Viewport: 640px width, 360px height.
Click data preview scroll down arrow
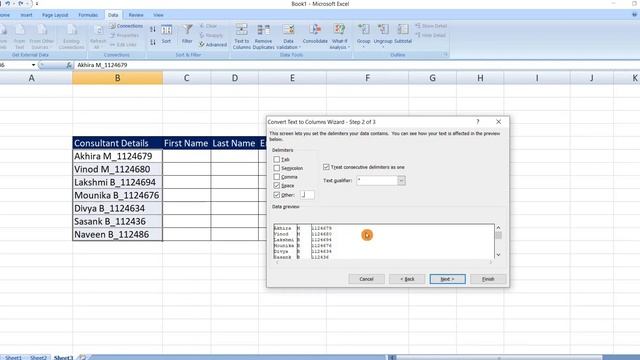point(498,255)
